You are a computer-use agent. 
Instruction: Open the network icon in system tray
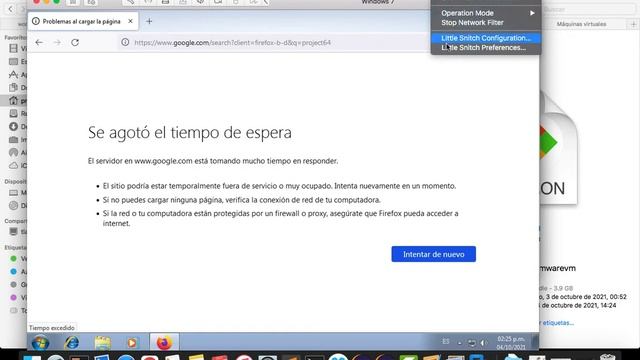coord(472,343)
